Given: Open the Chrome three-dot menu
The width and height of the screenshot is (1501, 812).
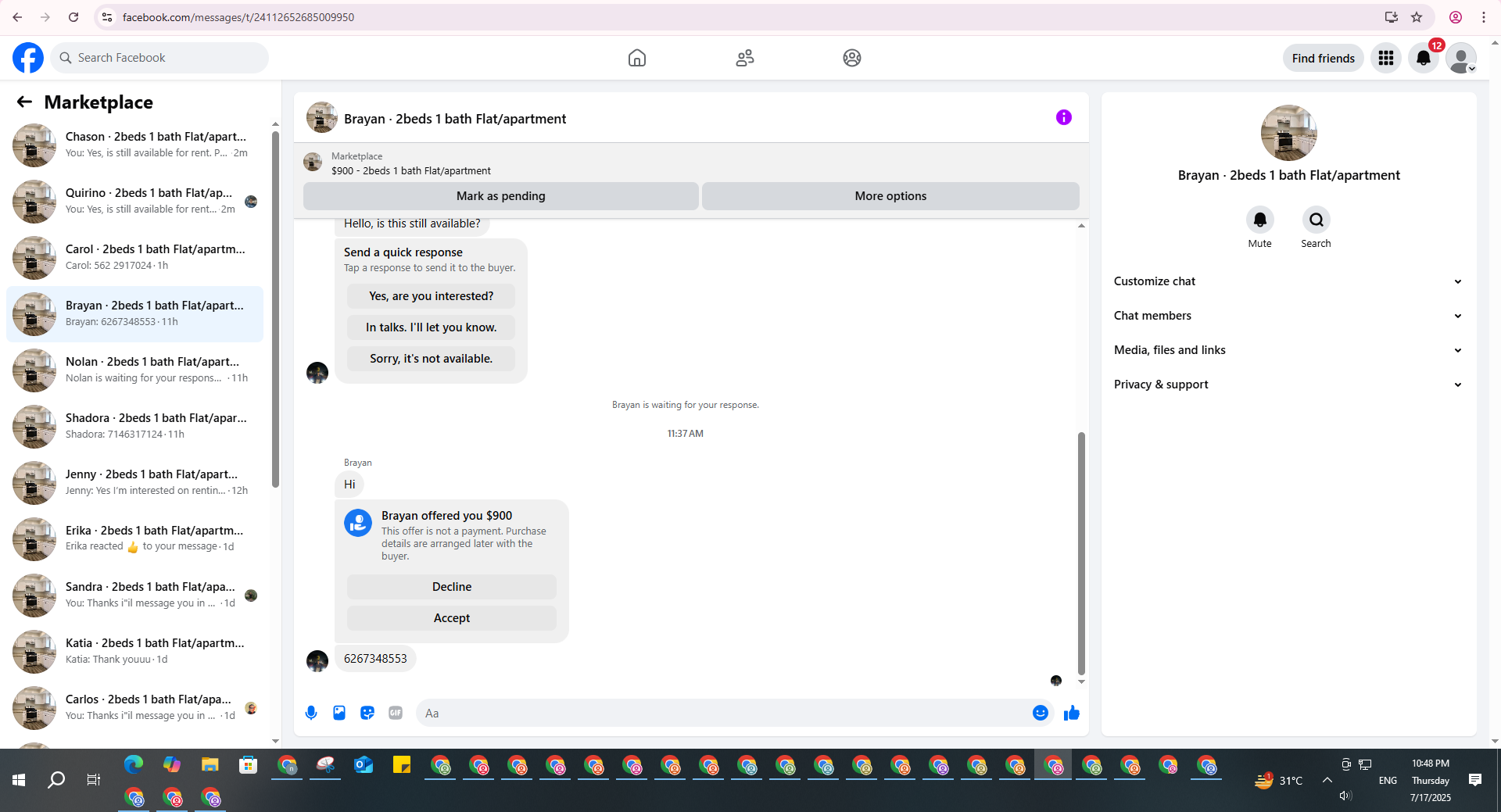Looking at the screenshot, I should coord(1484,17).
